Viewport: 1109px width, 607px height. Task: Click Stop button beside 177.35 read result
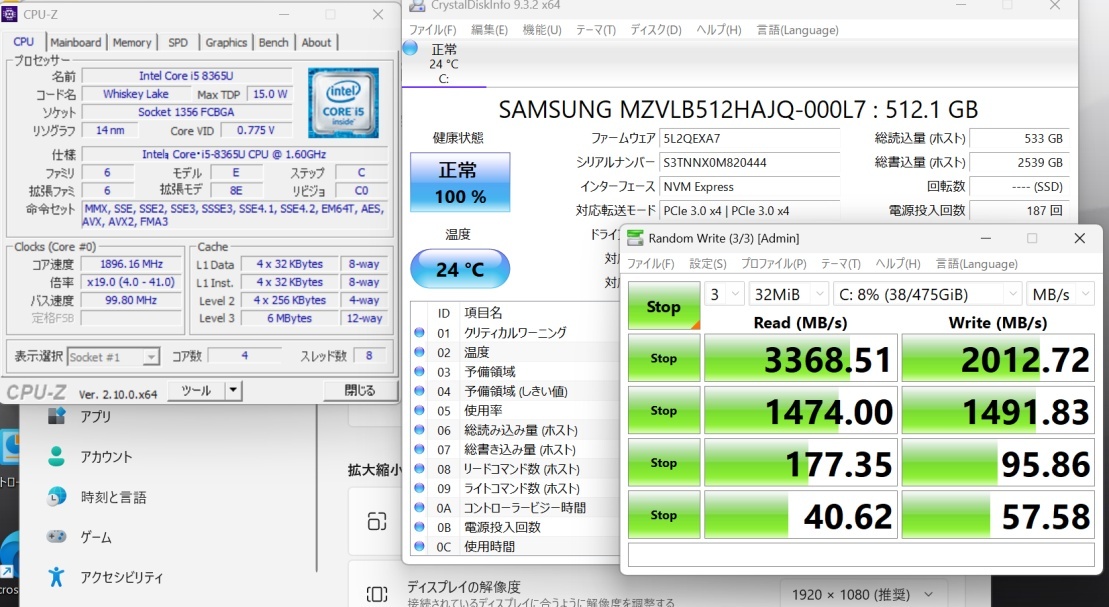pos(663,463)
